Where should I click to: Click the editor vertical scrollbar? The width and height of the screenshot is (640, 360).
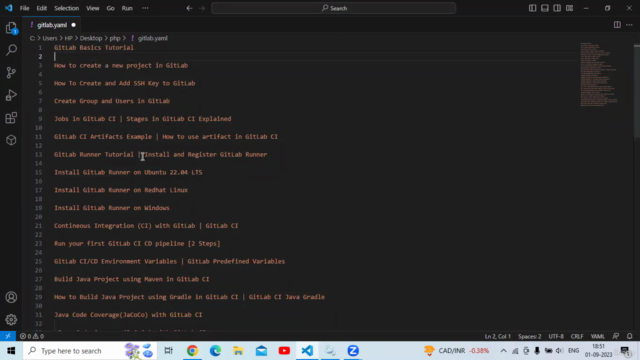[x=637, y=90]
